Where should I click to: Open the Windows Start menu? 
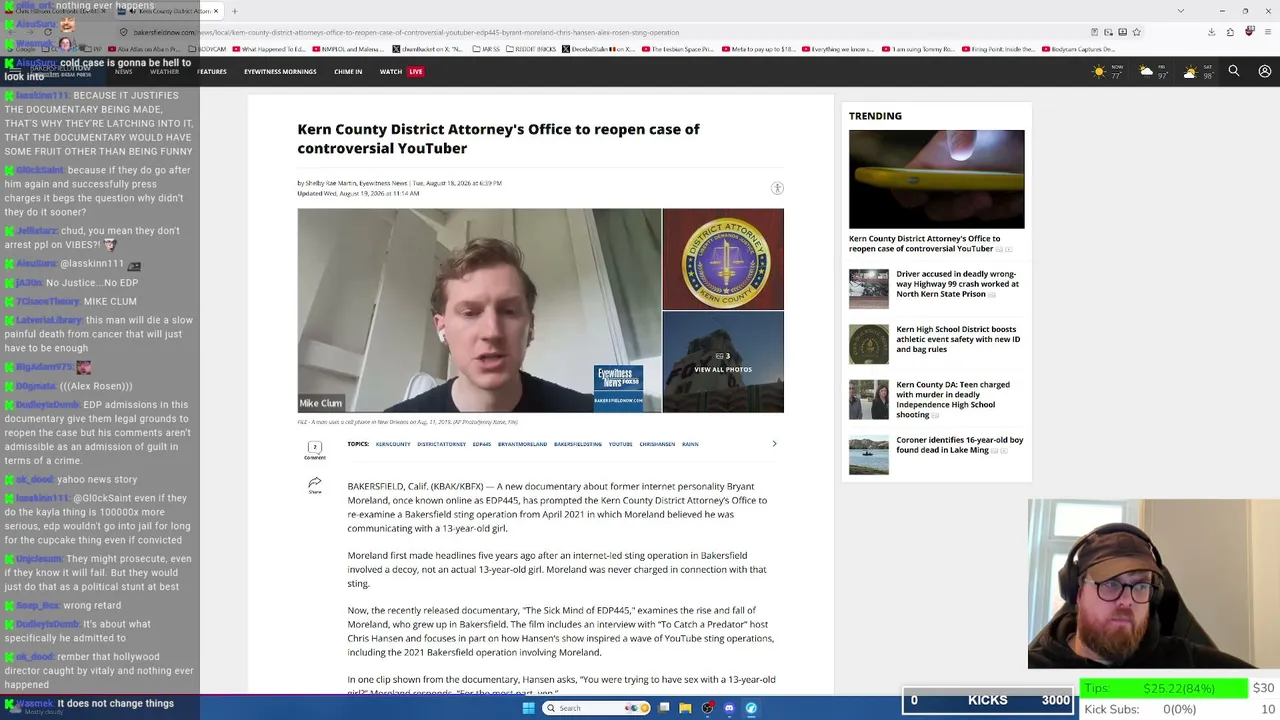point(529,708)
